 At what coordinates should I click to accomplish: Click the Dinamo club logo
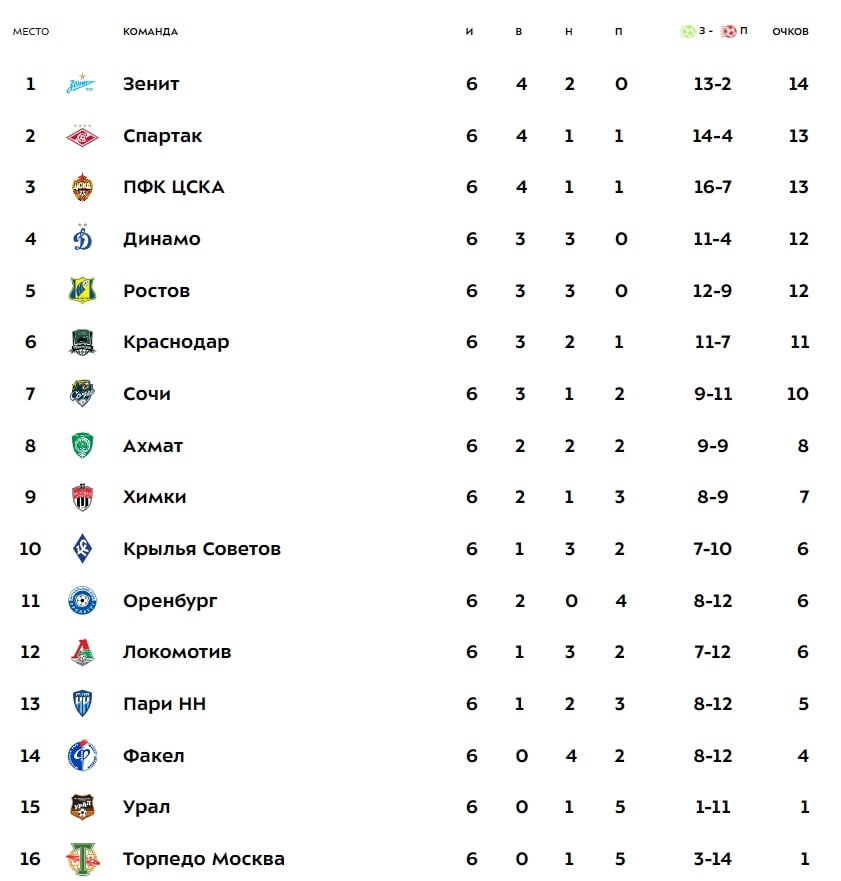[x=82, y=239]
